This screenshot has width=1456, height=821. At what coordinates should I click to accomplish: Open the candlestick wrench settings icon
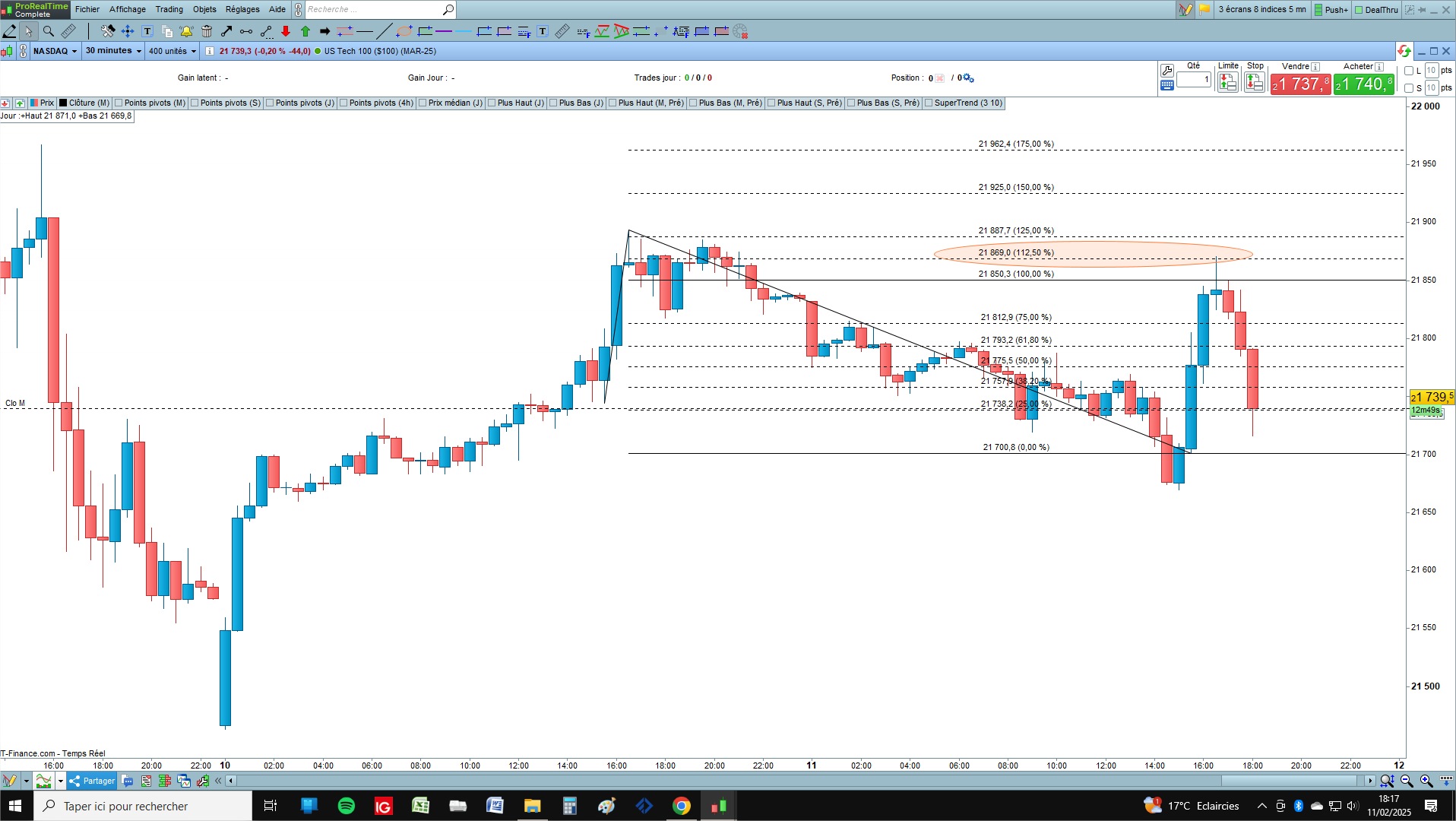coord(203,781)
